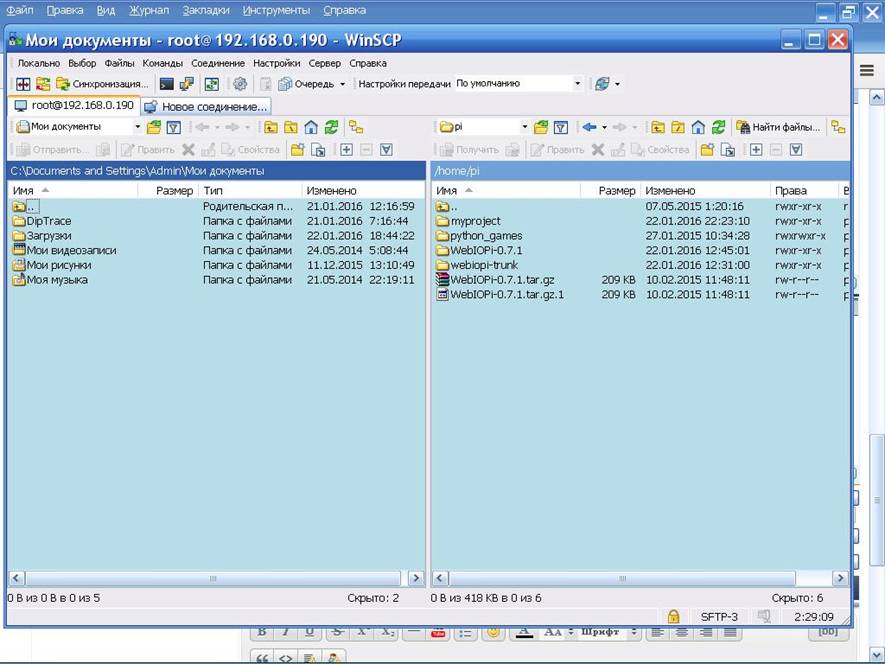Toggle the remote directory tree icon
This screenshot has width=885, height=664.
838,127
